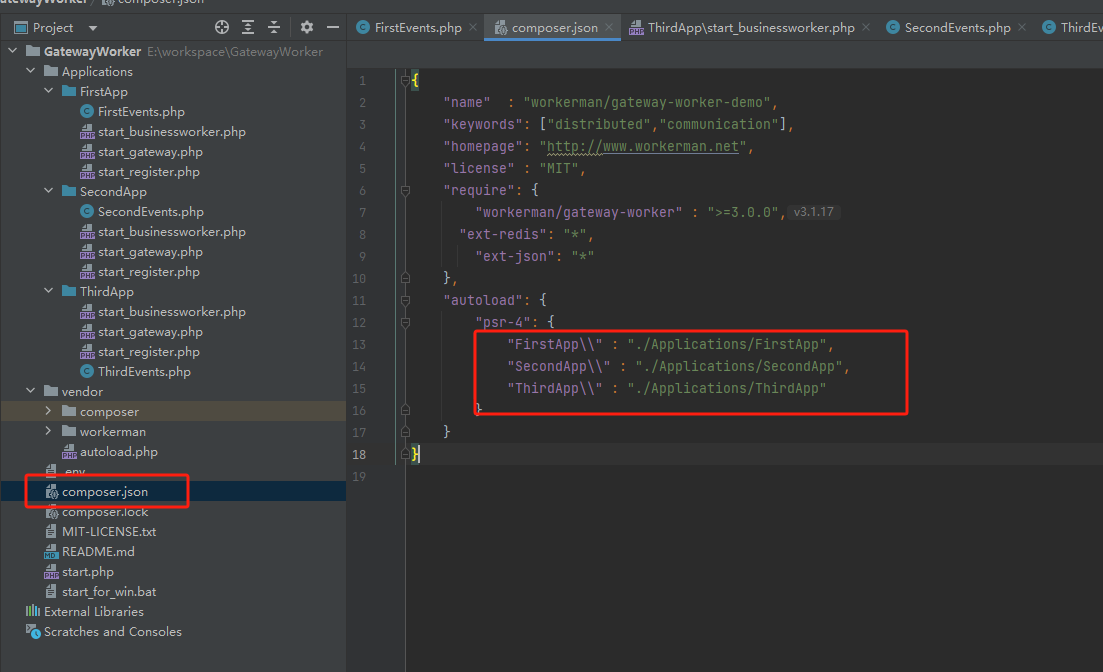This screenshot has width=1103, height=672.
Task: Select start_register.php under FirstApp
Action: [148, 172]
